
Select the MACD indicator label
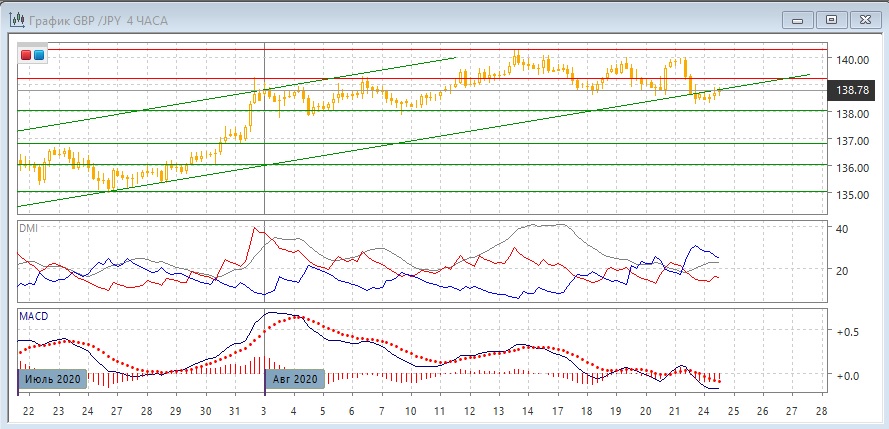[33, 316]
